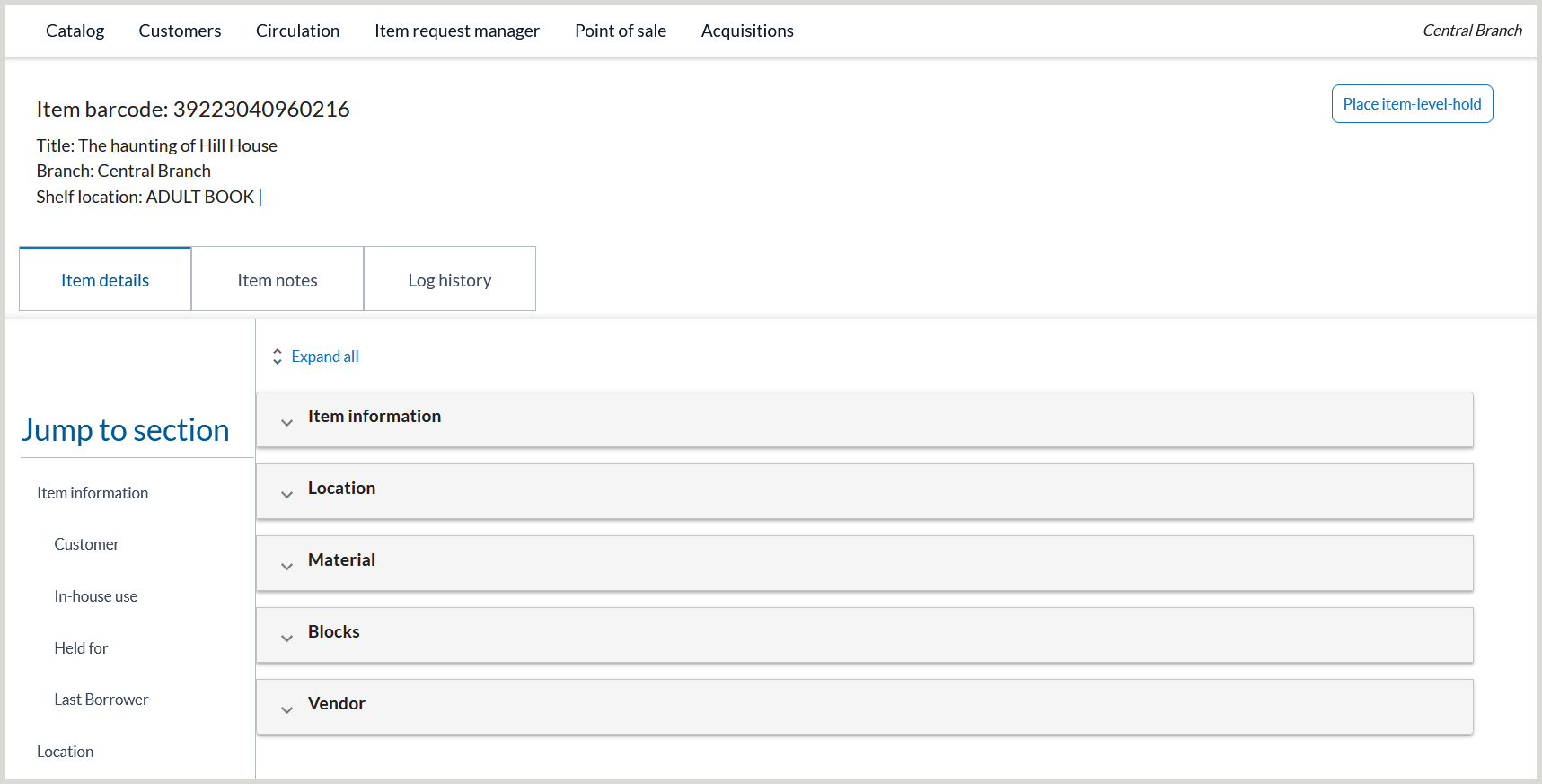Click the chevron beside Vendor
This screenshot has width=1542, height=784.
pyautogui.click(x=286, y=710)
